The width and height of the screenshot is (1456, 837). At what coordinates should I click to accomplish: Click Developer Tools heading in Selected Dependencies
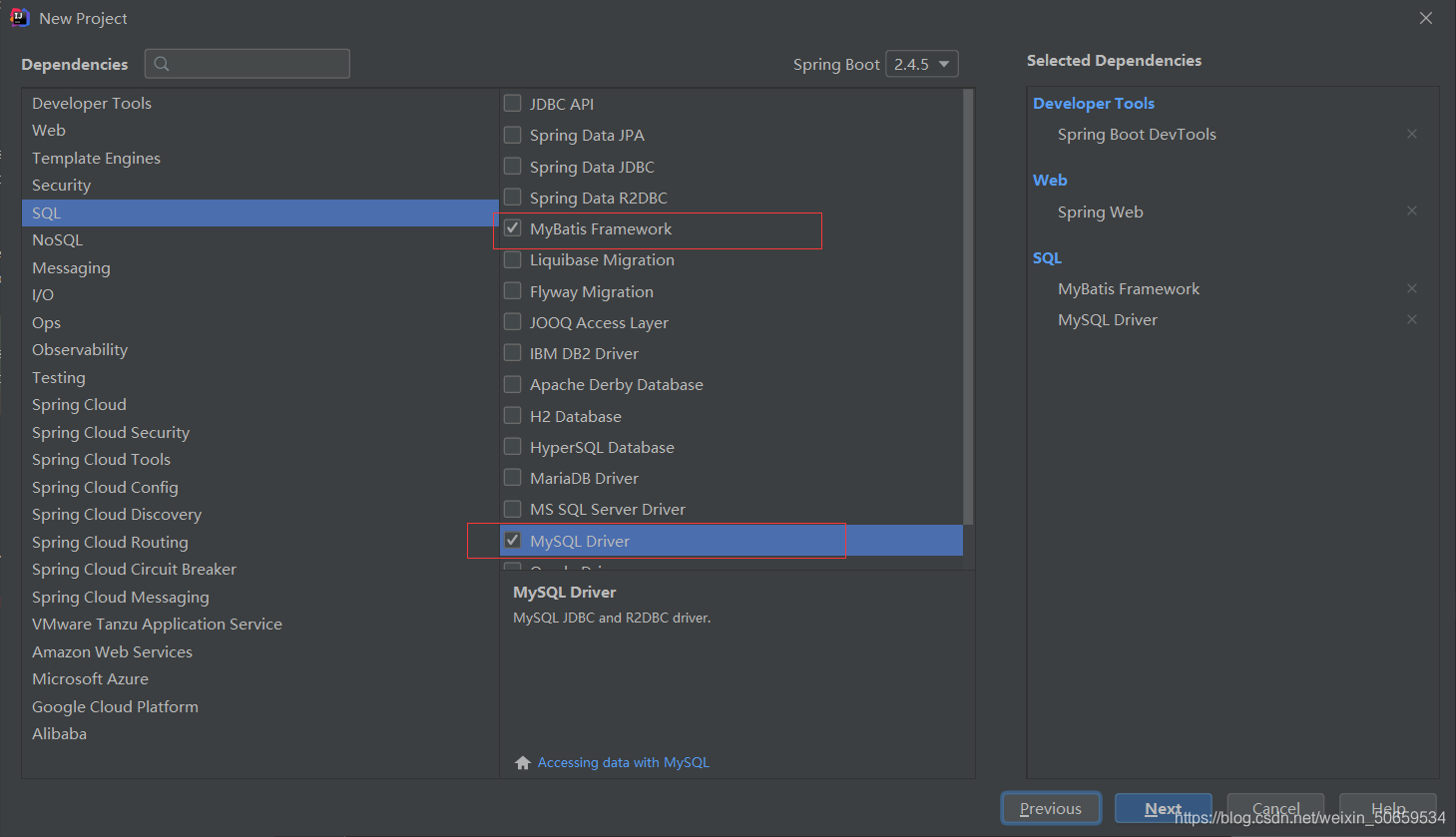tap(1094, 103)
